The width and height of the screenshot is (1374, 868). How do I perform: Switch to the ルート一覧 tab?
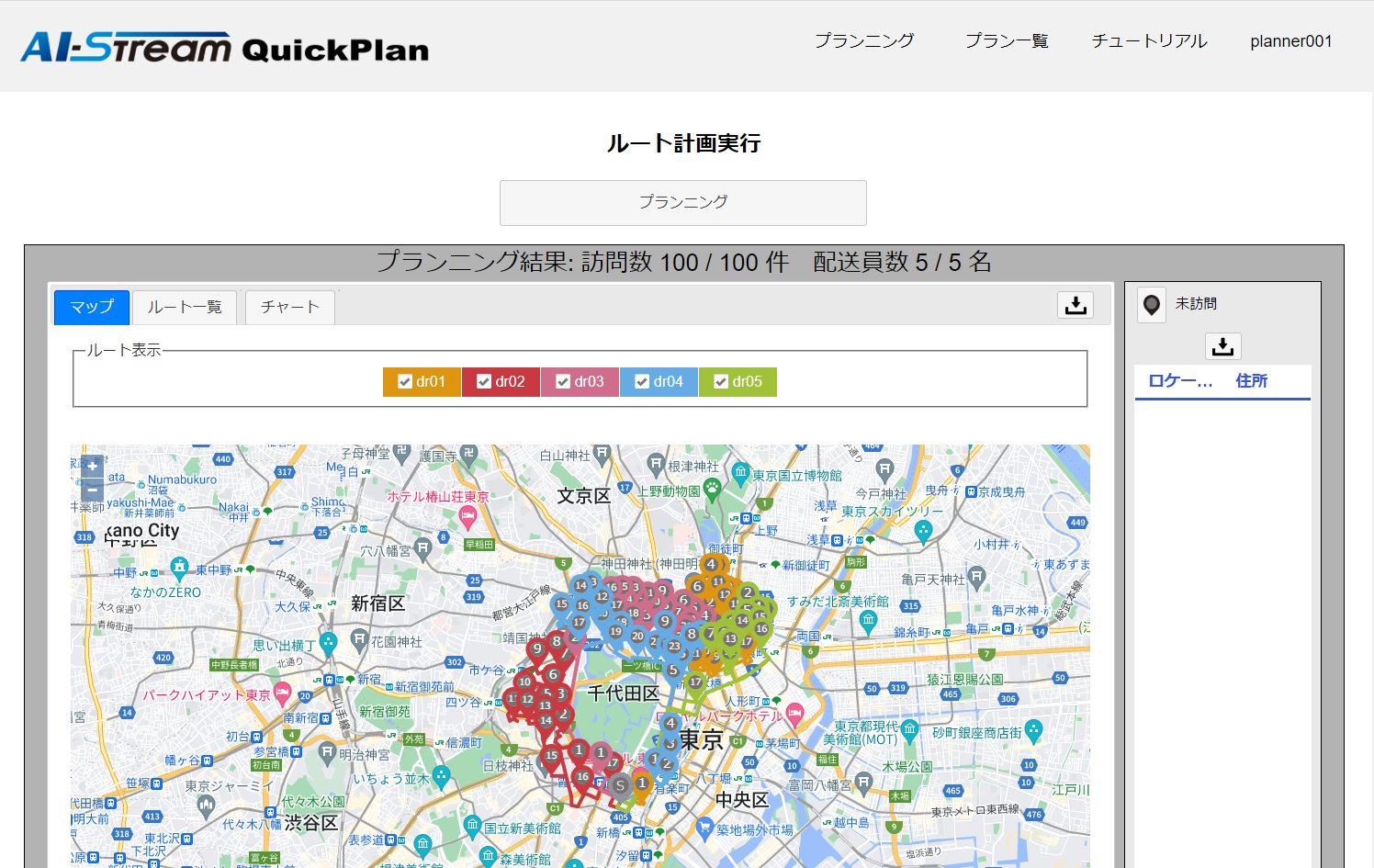185,307
